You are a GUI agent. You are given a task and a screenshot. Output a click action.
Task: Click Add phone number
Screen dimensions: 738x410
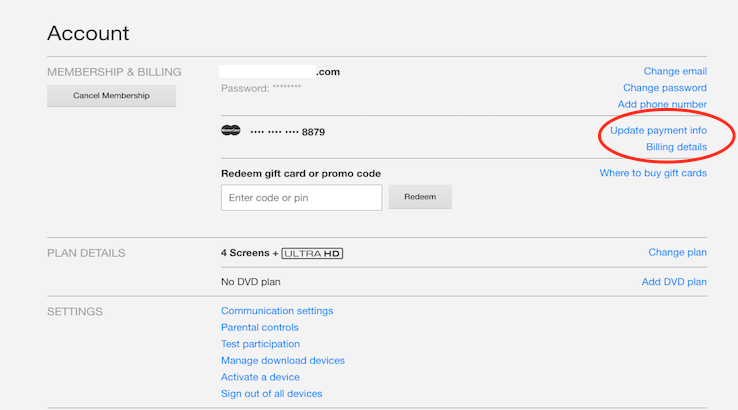pos(661,104)
